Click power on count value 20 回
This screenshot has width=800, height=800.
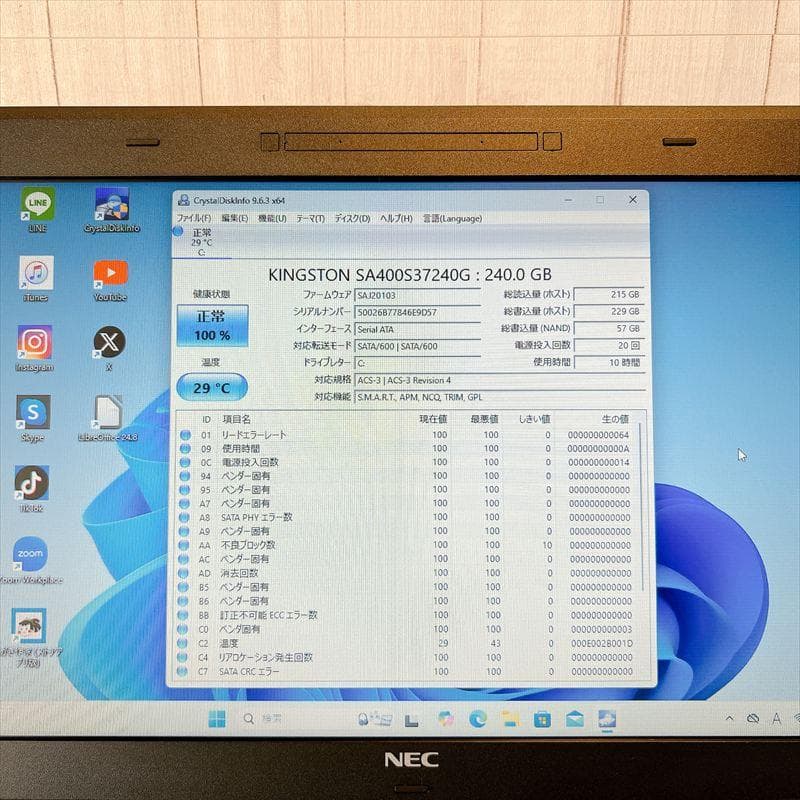click(609, 345)
